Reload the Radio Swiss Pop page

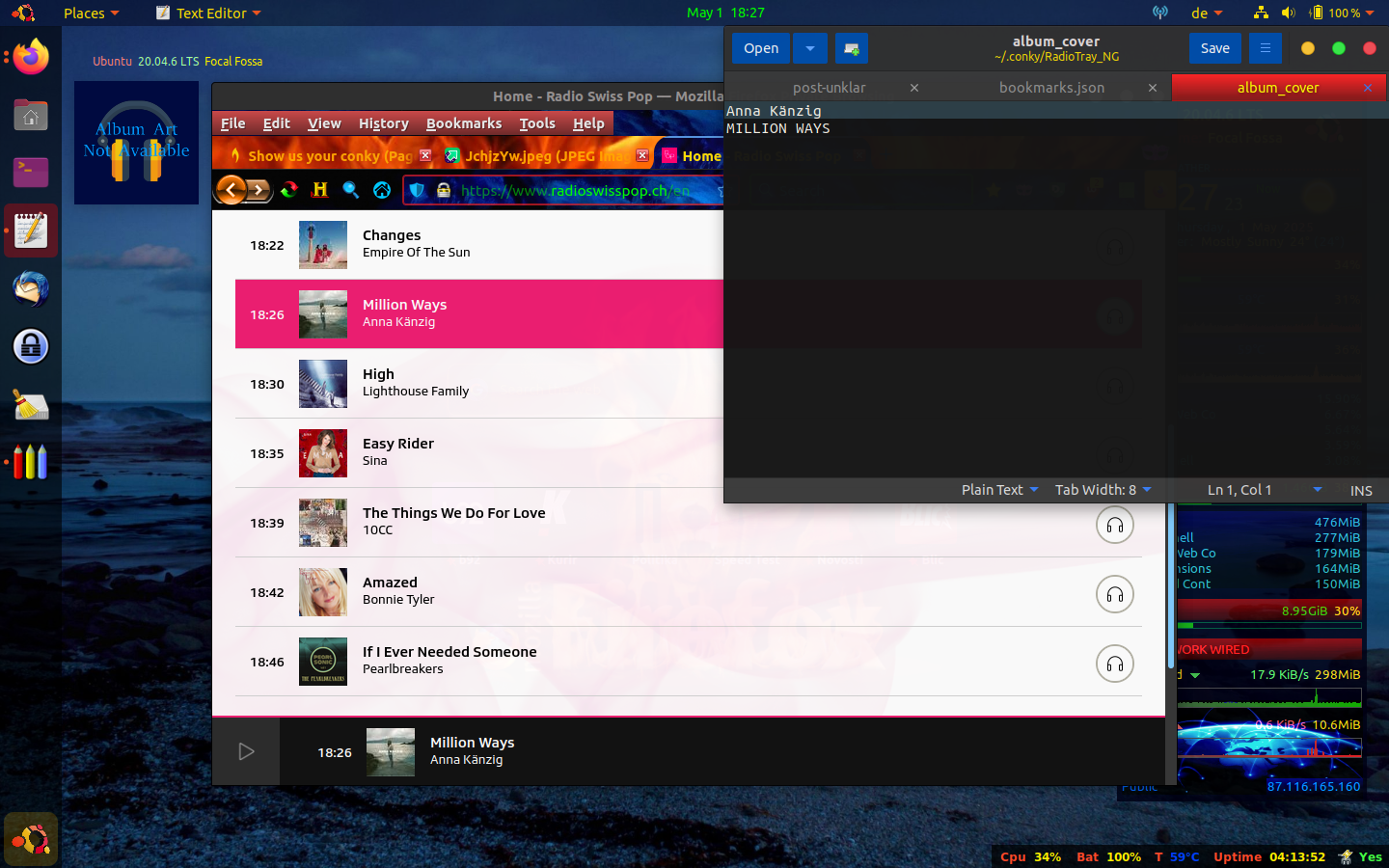pyautogui.click(x=289, y=190)
